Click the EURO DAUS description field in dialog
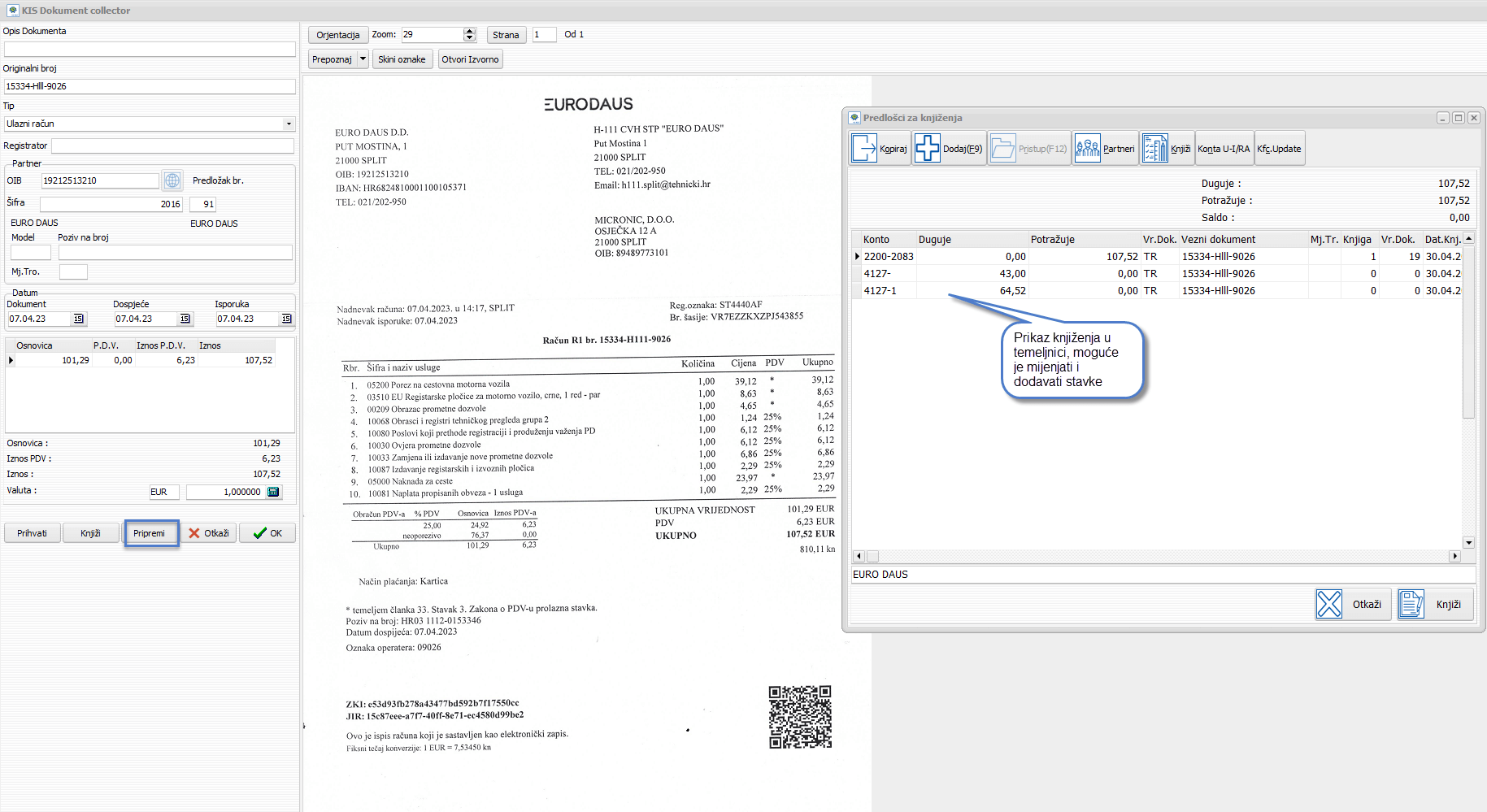Image resolution: width=1487 pixels, height=812 pixels. pyautogui.click(x=1163, y=574)
